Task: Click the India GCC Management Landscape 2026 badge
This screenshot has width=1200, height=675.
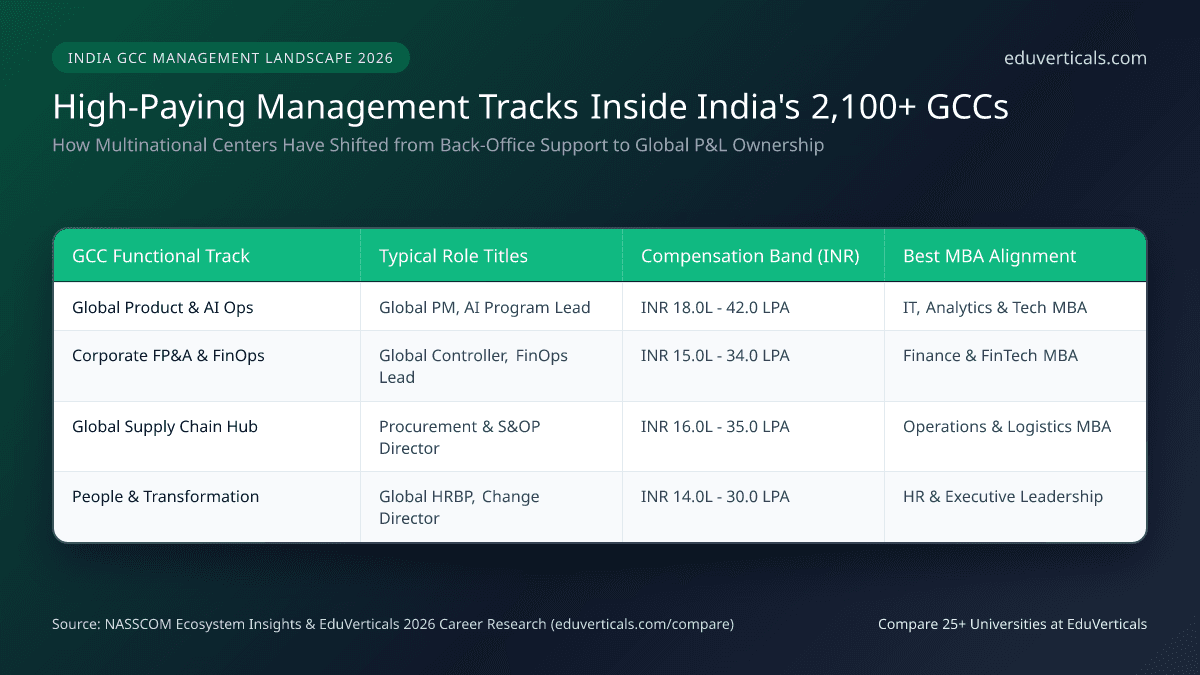Action: [x=231, y=58]
